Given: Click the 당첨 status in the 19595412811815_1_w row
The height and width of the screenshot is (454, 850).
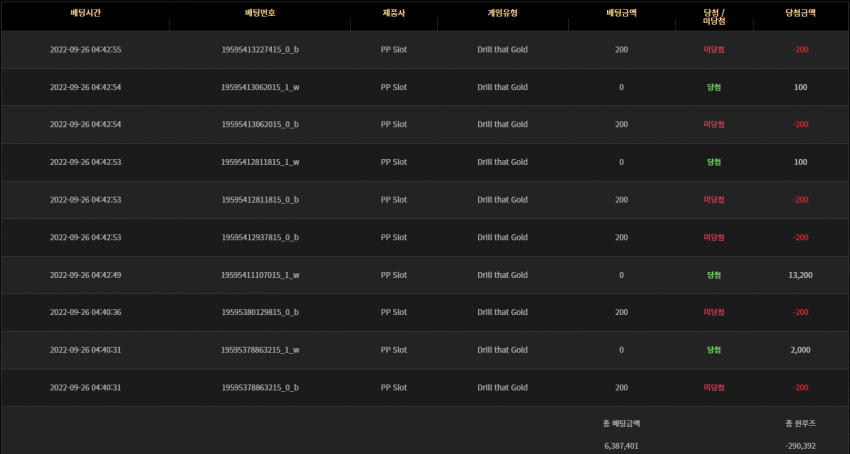Looking at the screenshot, I should [714, 162].
